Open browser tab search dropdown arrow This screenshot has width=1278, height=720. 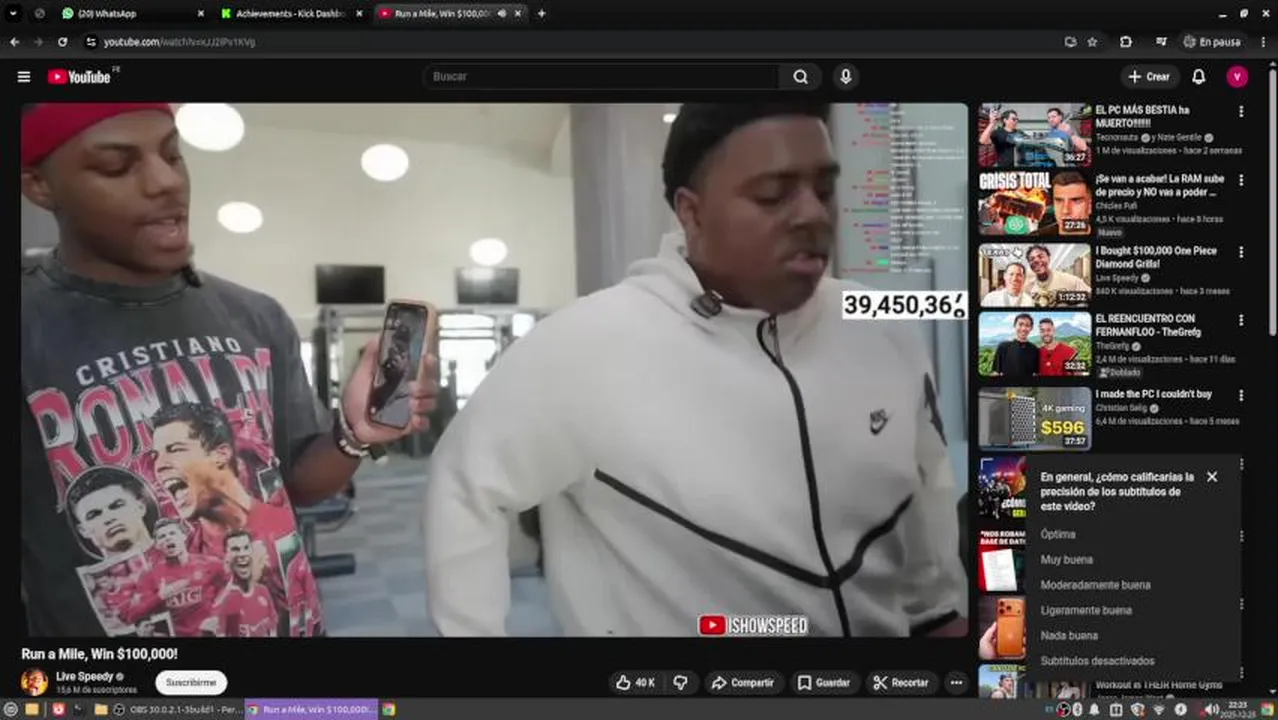(x=13, y=13)
